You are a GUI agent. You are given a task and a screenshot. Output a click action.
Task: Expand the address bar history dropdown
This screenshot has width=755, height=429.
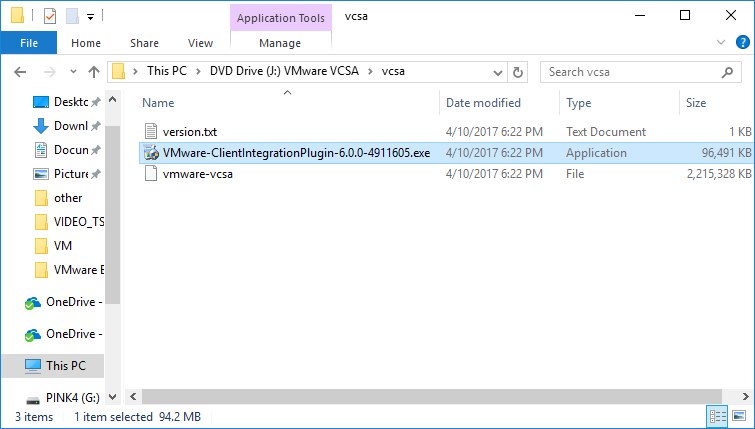tap(498, 72)
